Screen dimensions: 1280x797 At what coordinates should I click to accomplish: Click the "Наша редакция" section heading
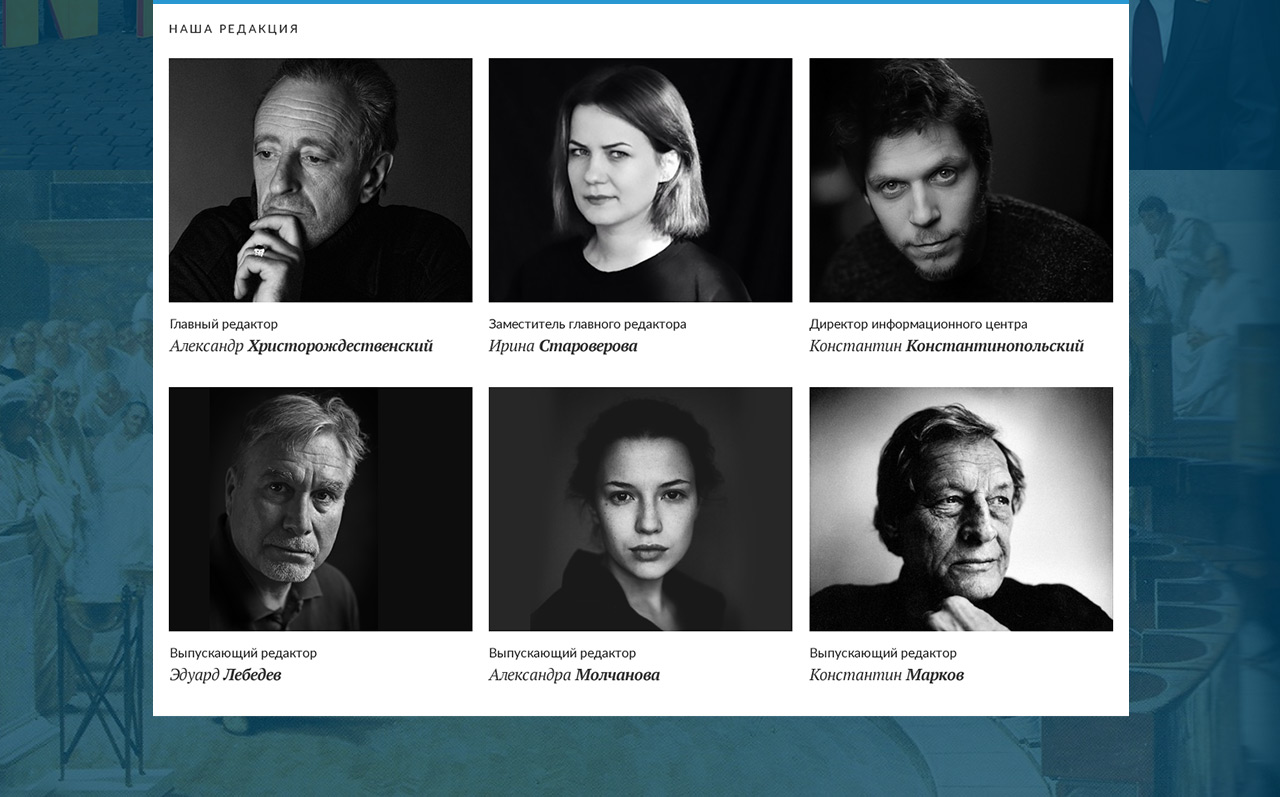(234, 29)
